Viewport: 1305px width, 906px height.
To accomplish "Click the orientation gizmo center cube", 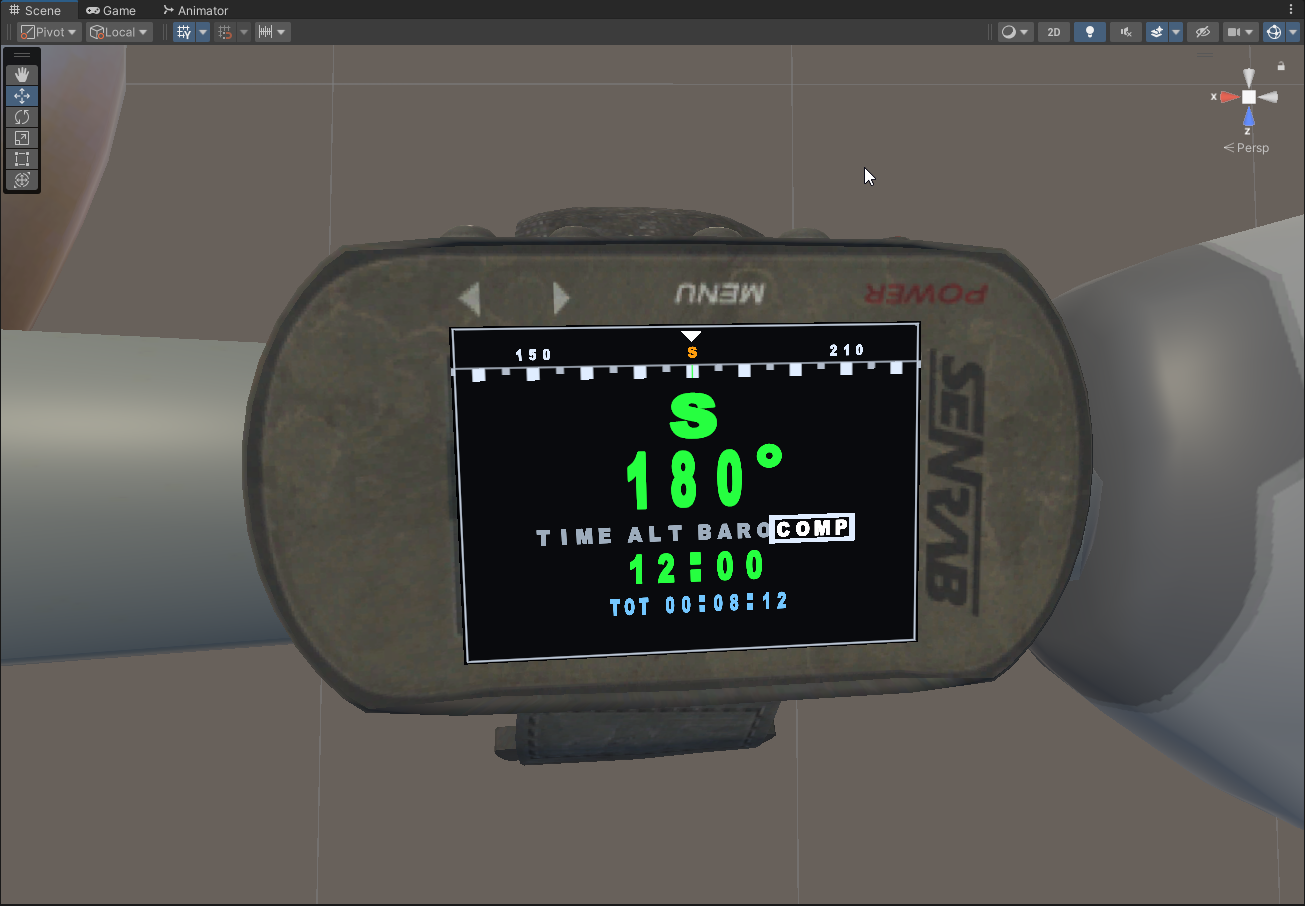I will (1249, 97).
